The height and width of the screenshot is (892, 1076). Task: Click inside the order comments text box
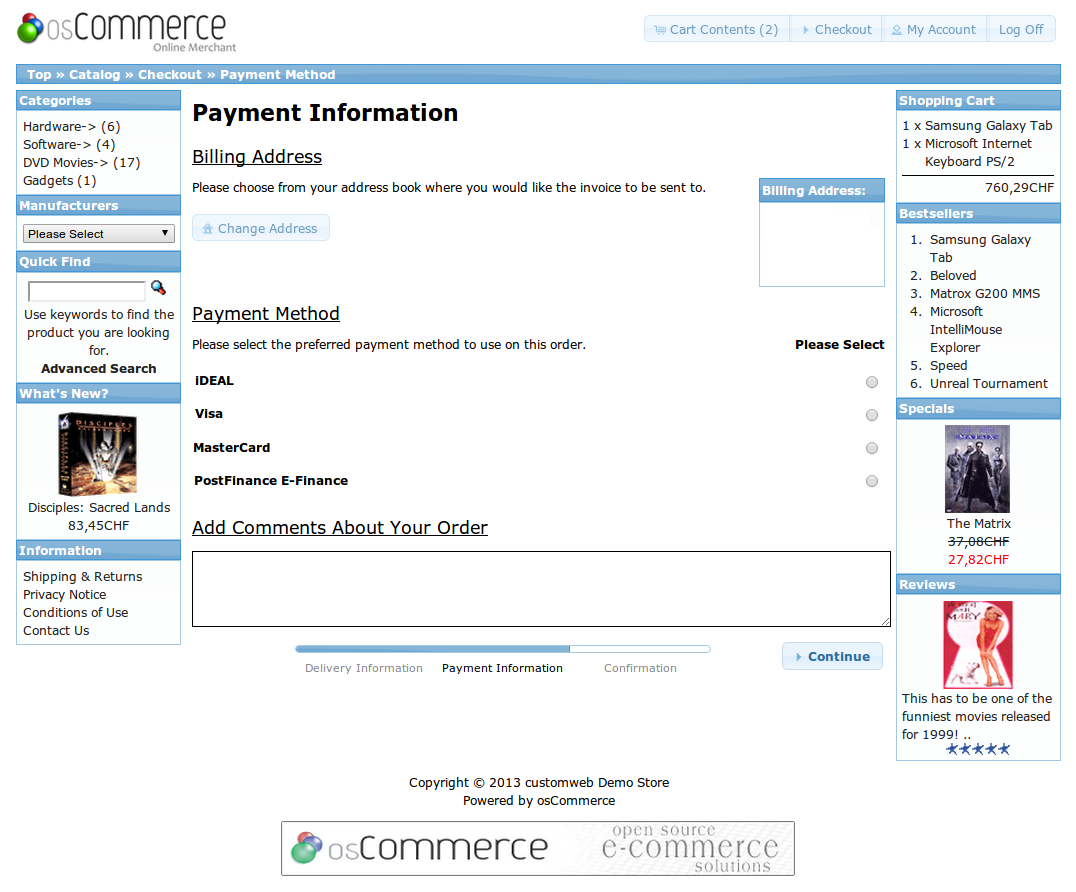(x=540, y=588)
